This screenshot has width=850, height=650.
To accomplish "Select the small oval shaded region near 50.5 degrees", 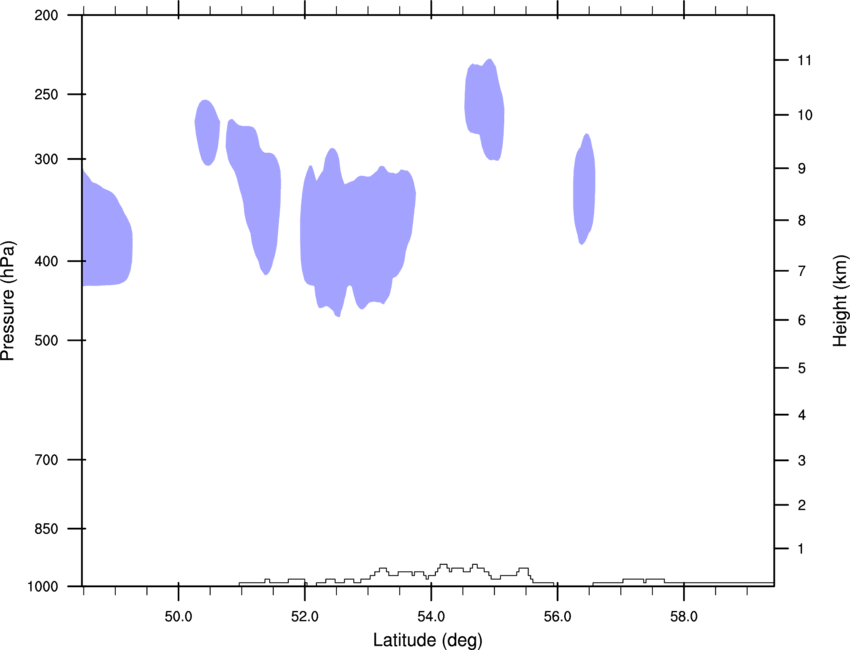I will pyautogui.click(x=207, y=133).
